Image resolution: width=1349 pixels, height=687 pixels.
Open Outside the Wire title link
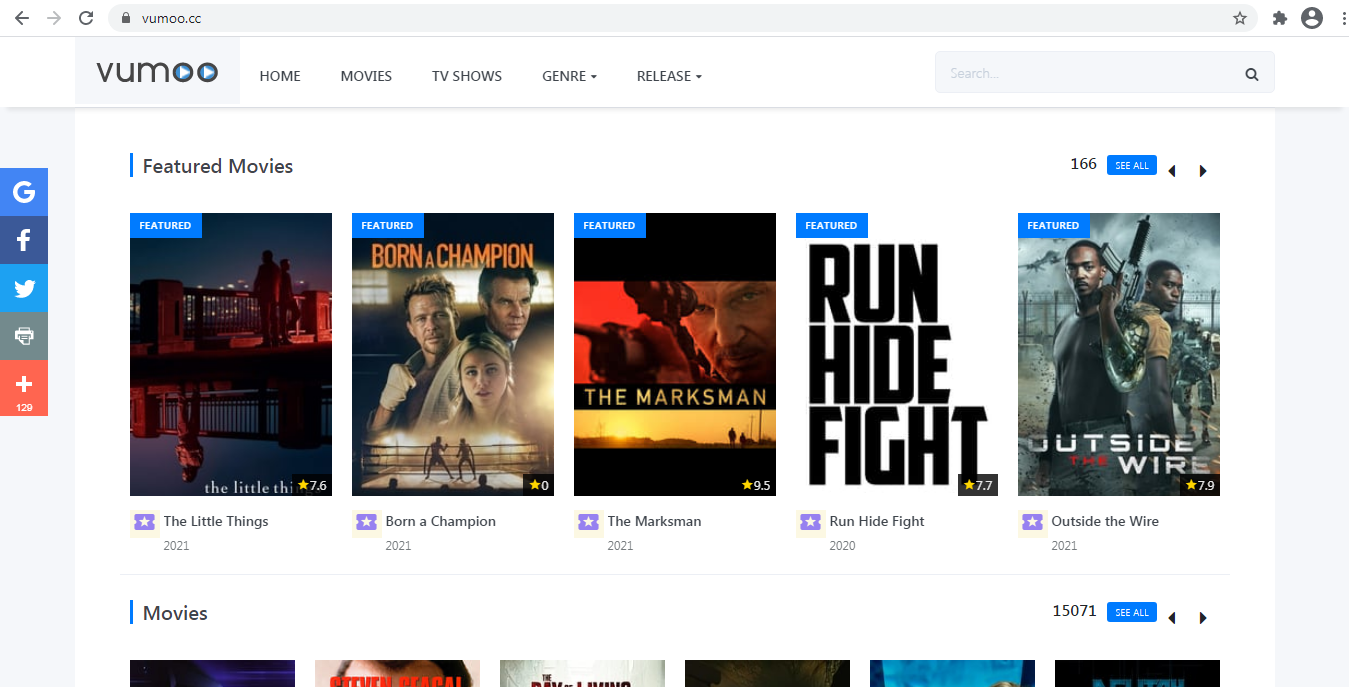click(x=1105, y=521)
